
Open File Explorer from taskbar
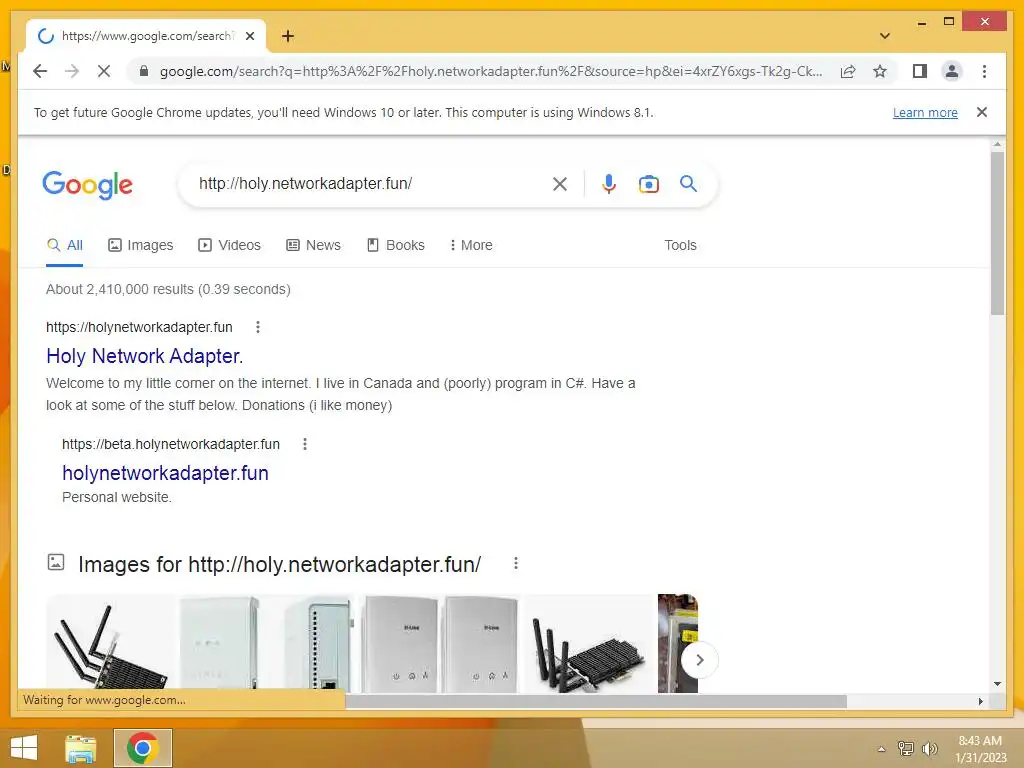(81, 748)
